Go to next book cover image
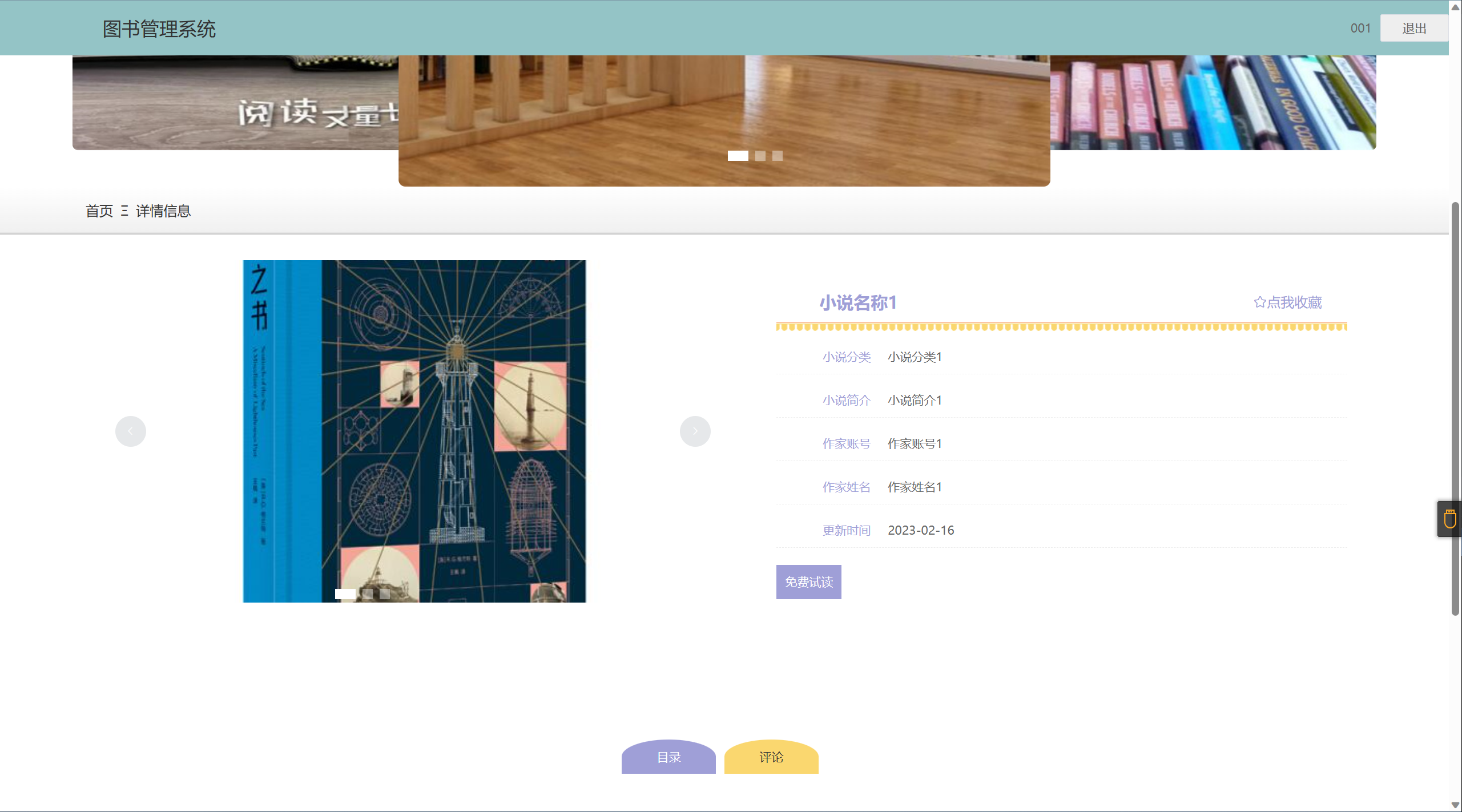This screenshot has height=812, width=1462. [x=695, y=431]
